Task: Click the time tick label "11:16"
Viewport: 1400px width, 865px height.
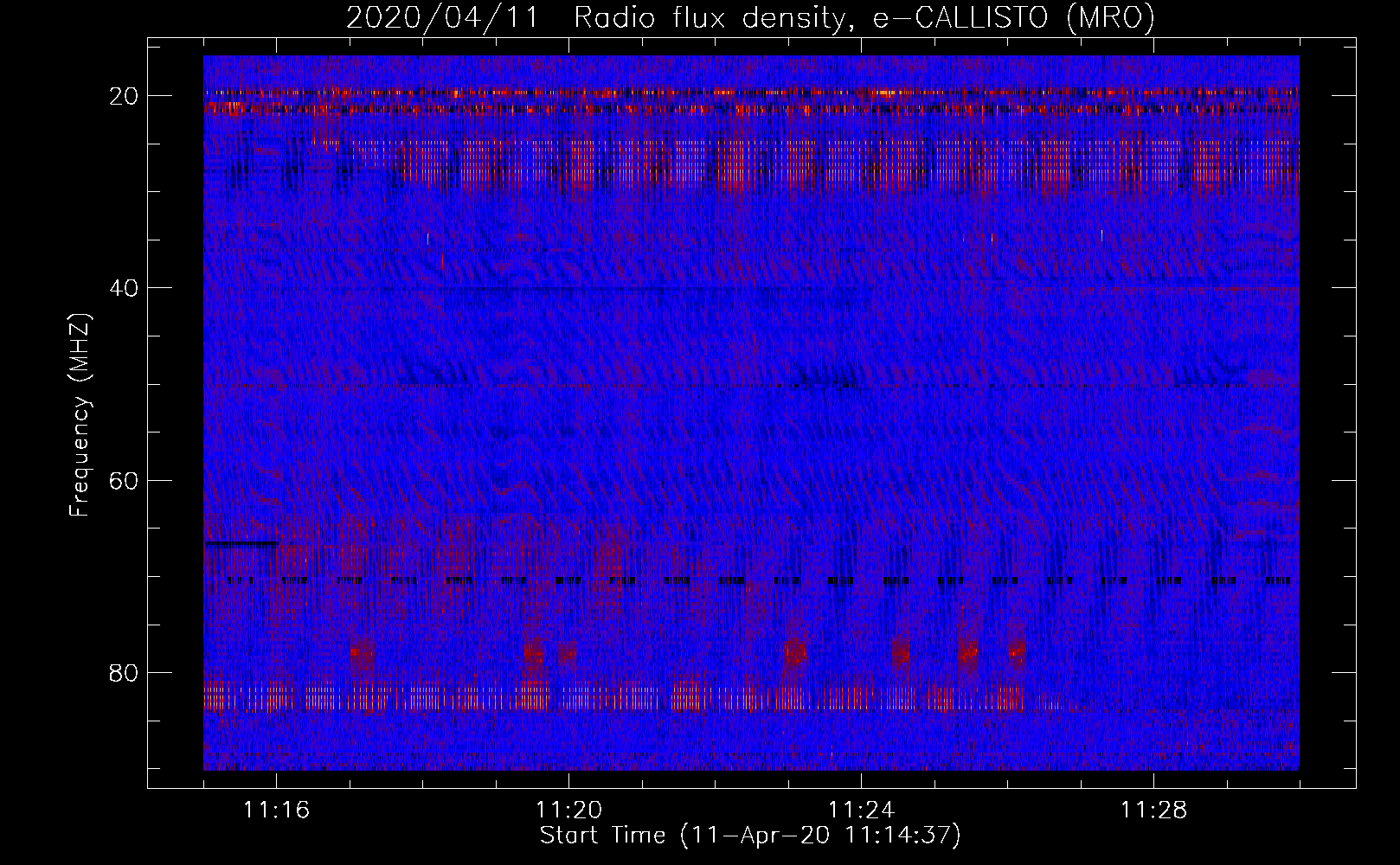Action: pos(277,810)
